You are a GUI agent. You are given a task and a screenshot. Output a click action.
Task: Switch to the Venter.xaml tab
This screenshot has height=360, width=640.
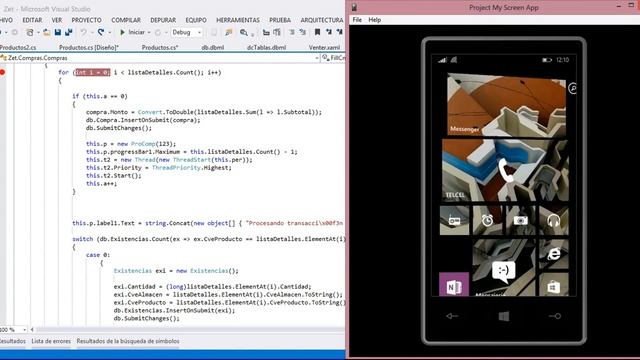pos(324,47)
